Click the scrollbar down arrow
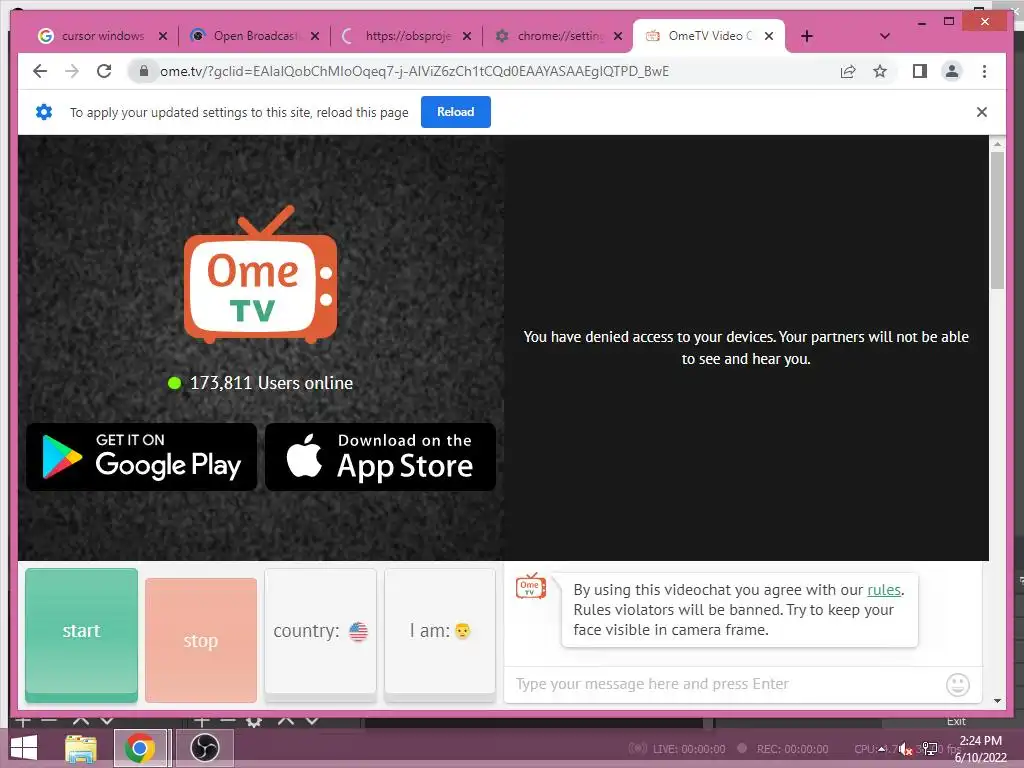Viewport: 1024px width, 768px height. click(997, 701)
